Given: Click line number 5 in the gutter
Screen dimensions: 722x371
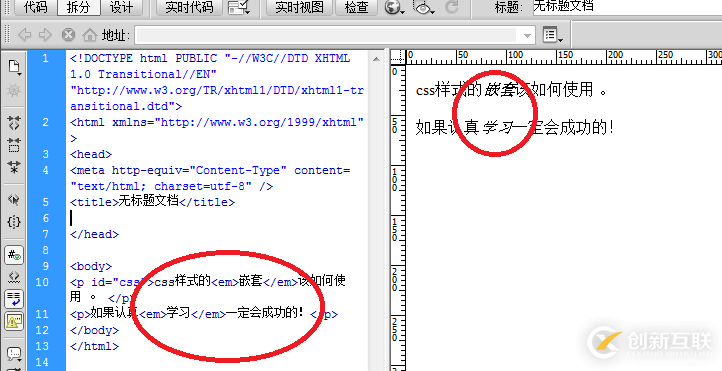Looking at the screenshot, I should click(x=45, y=202).
